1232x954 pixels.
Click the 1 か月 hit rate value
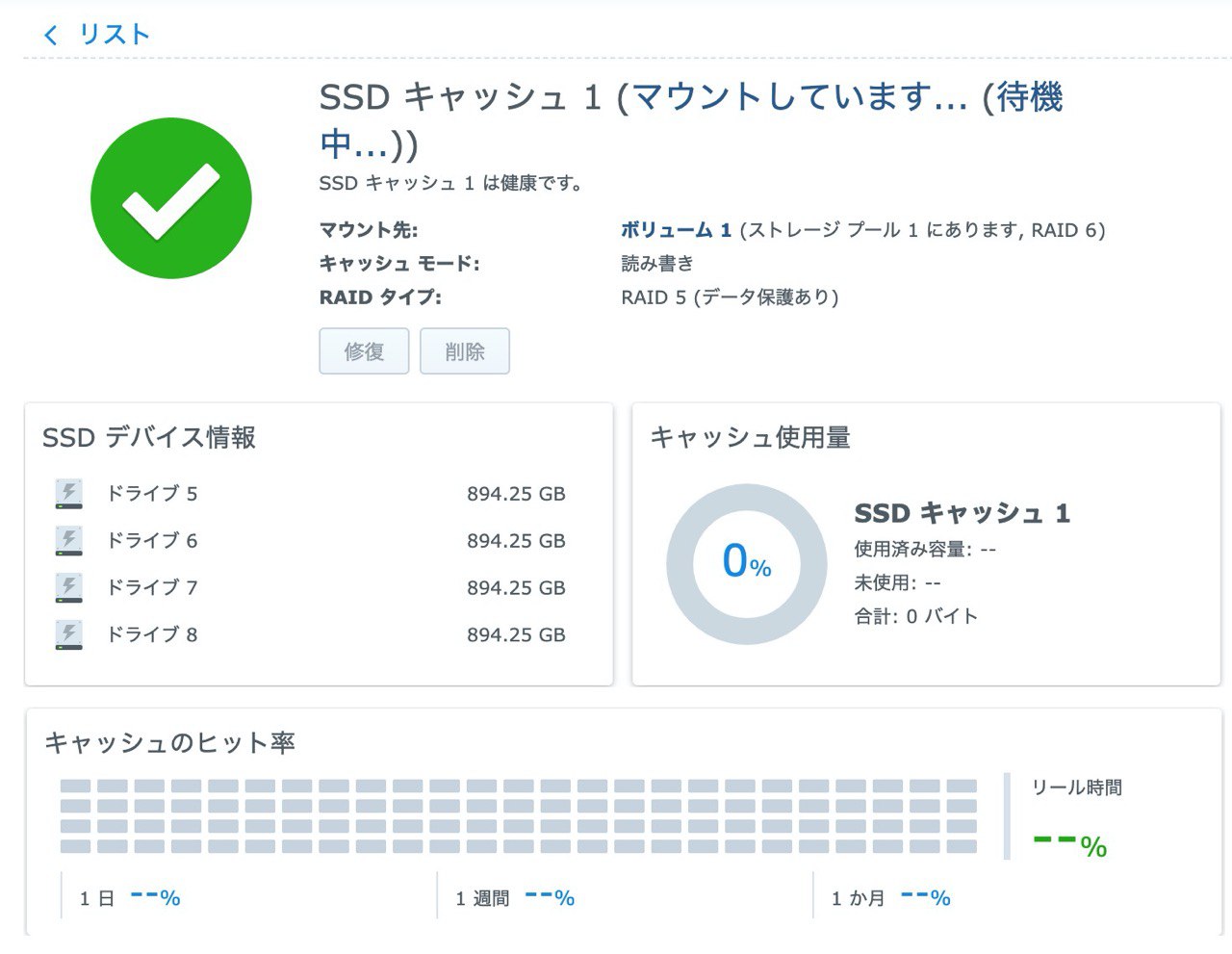[926, 898]
